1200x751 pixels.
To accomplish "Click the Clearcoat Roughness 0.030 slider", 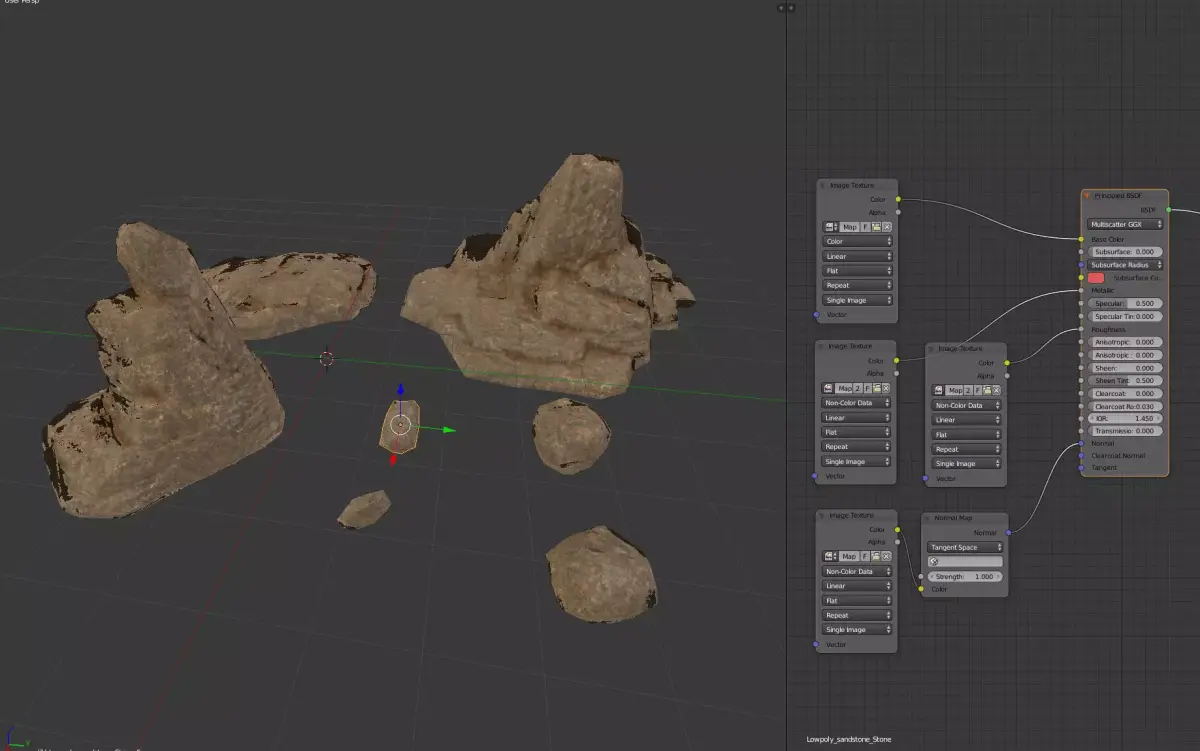I will click(1125, 406).
